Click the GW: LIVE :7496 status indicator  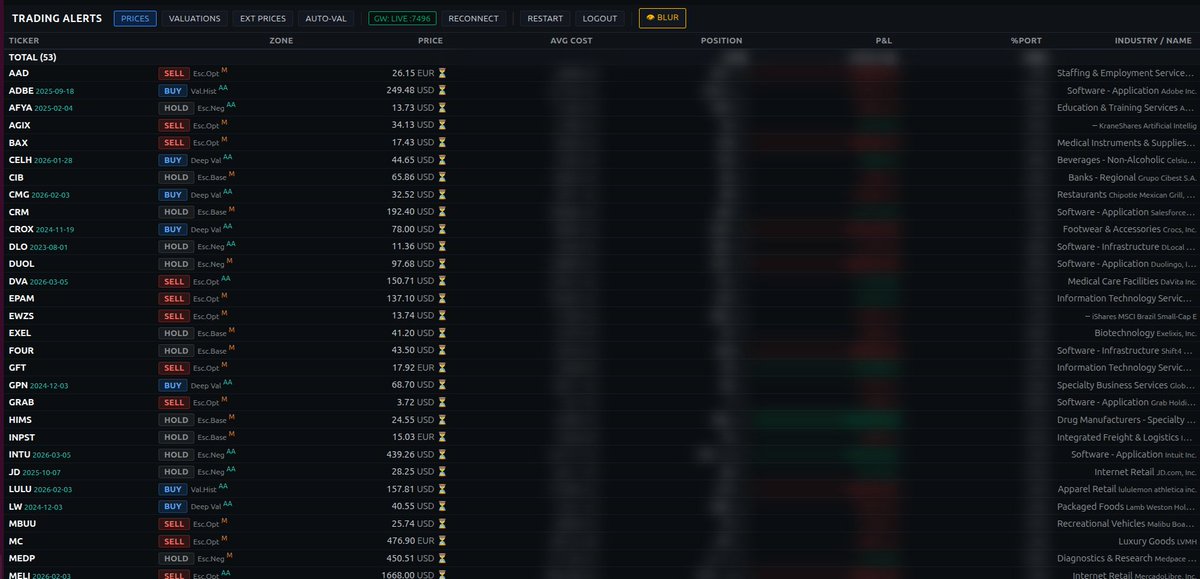(401, 19)
